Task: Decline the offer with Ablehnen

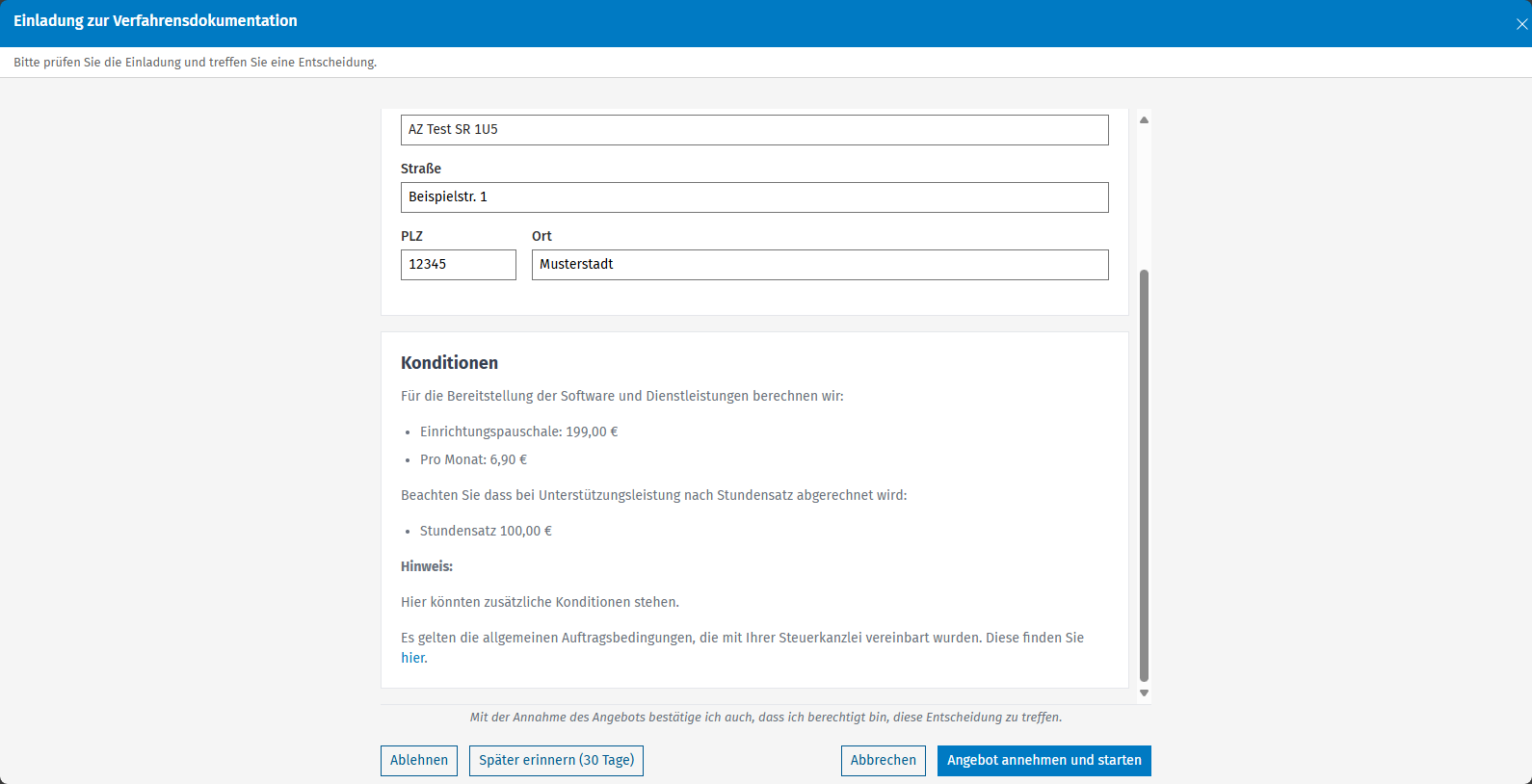Action: (x=419, y=761)
